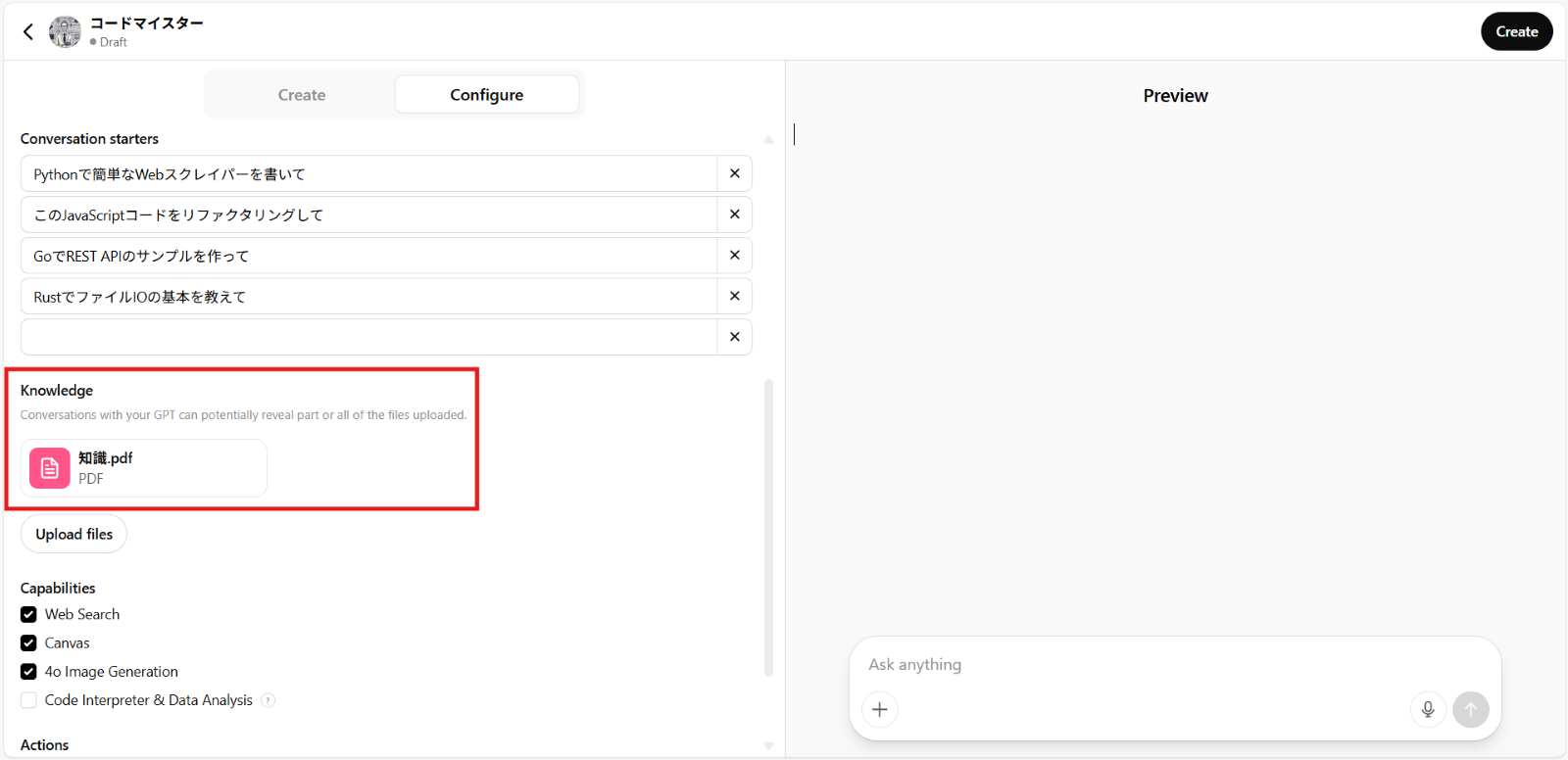Click the scroll down arrow of Configure panel
The height and width of the screenshot is (760, 1568).
click(x=768, y=746)
